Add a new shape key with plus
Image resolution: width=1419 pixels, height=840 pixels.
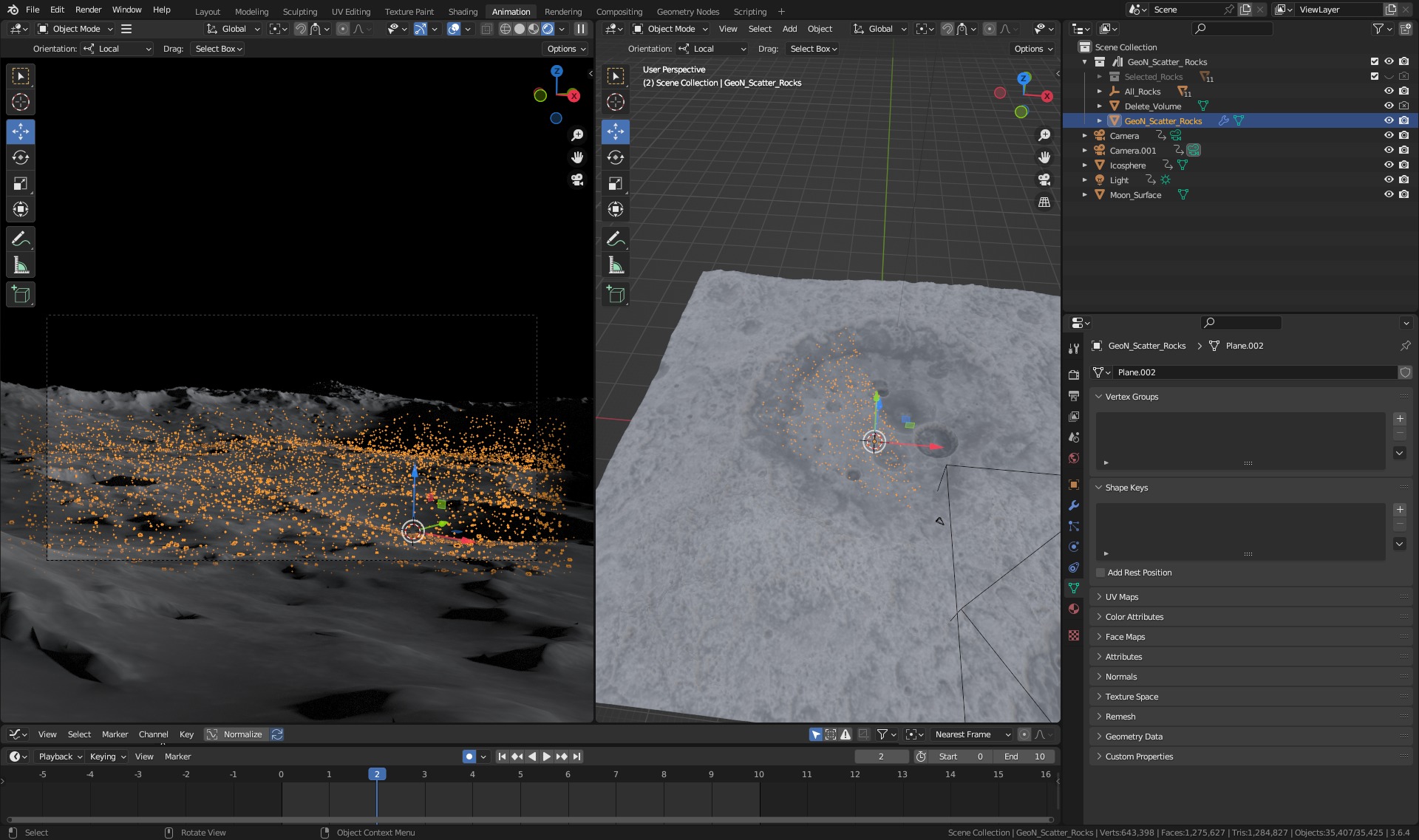point(1400,510)
